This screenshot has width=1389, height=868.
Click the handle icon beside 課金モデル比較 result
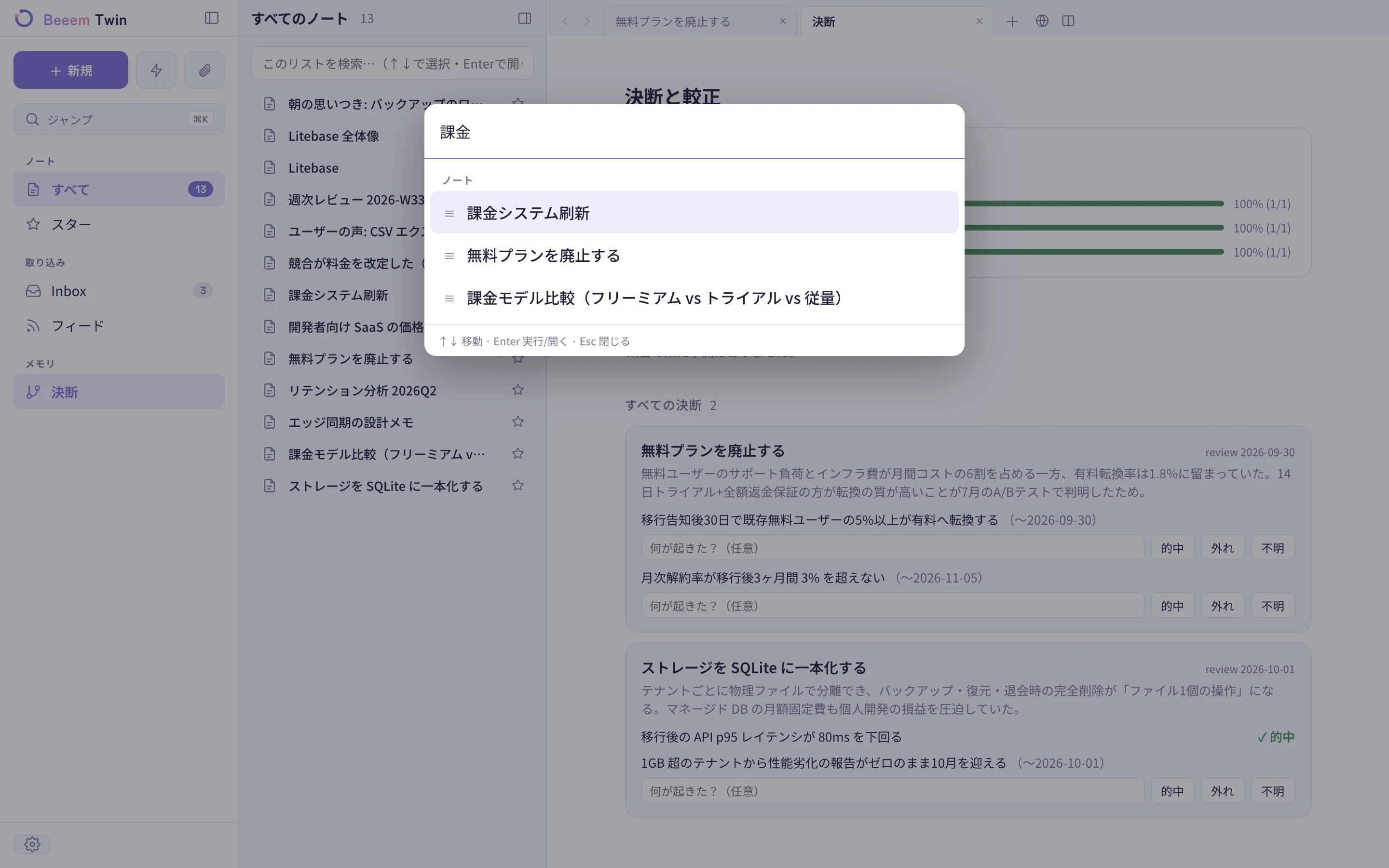(449, 298)
